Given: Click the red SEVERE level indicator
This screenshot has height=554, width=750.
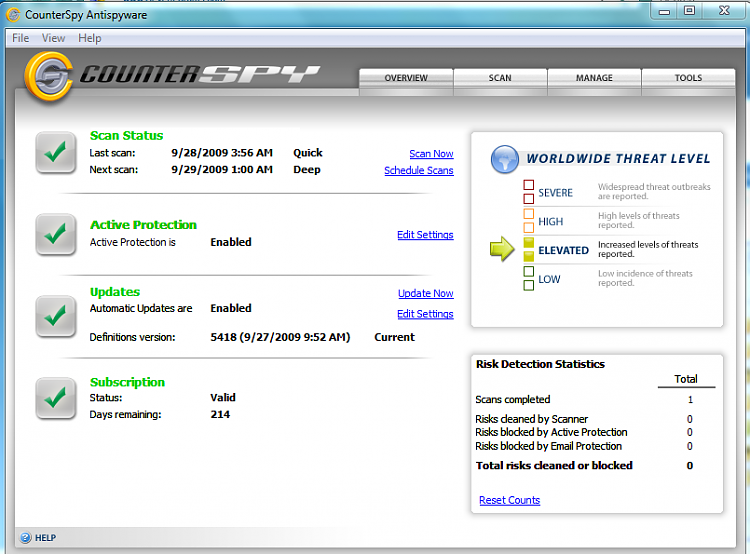Looking at the screenshot, I should click(529, 191).
